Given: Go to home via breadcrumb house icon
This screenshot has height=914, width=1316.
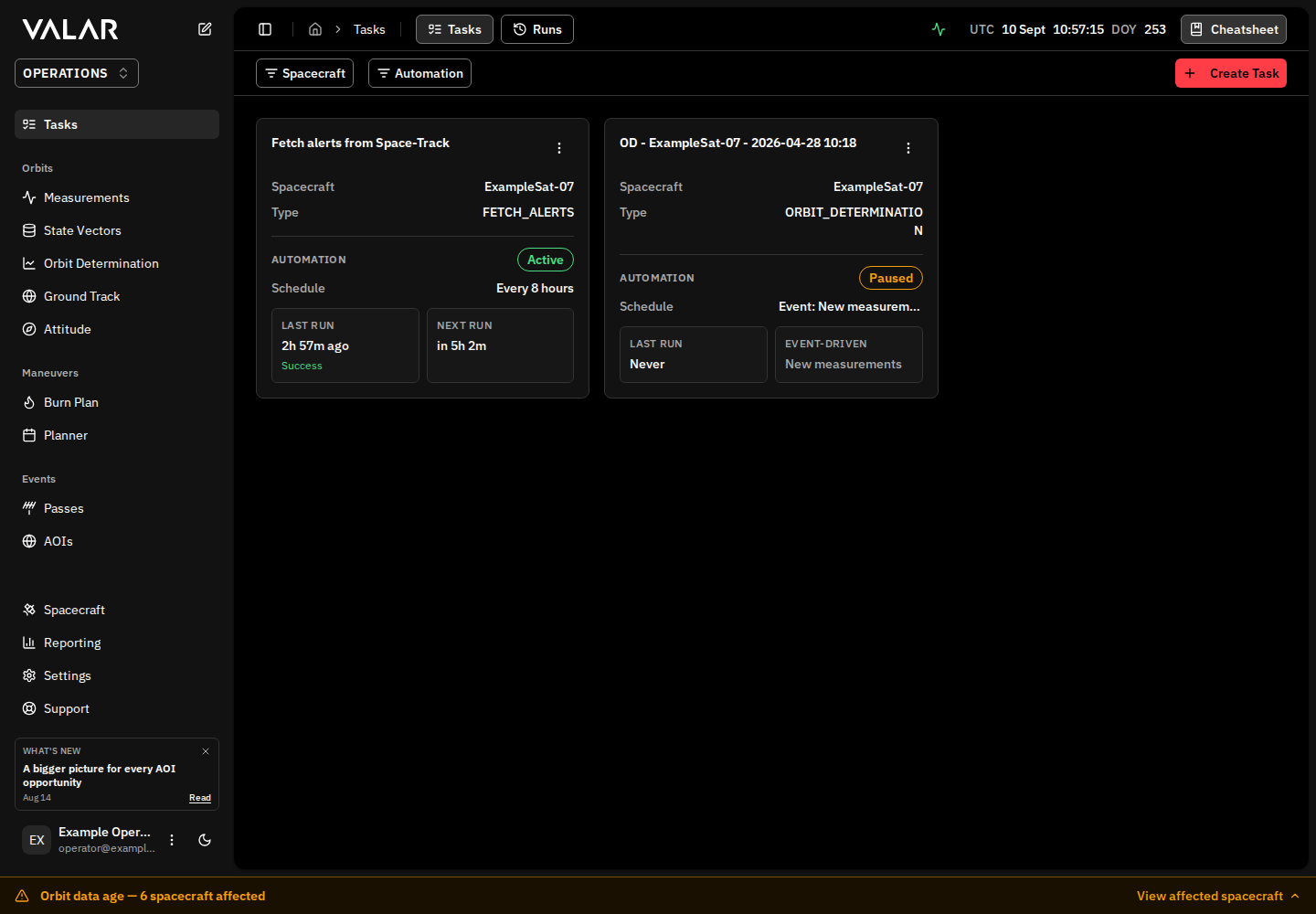Looking at the screenshot, I should [315, 29].
